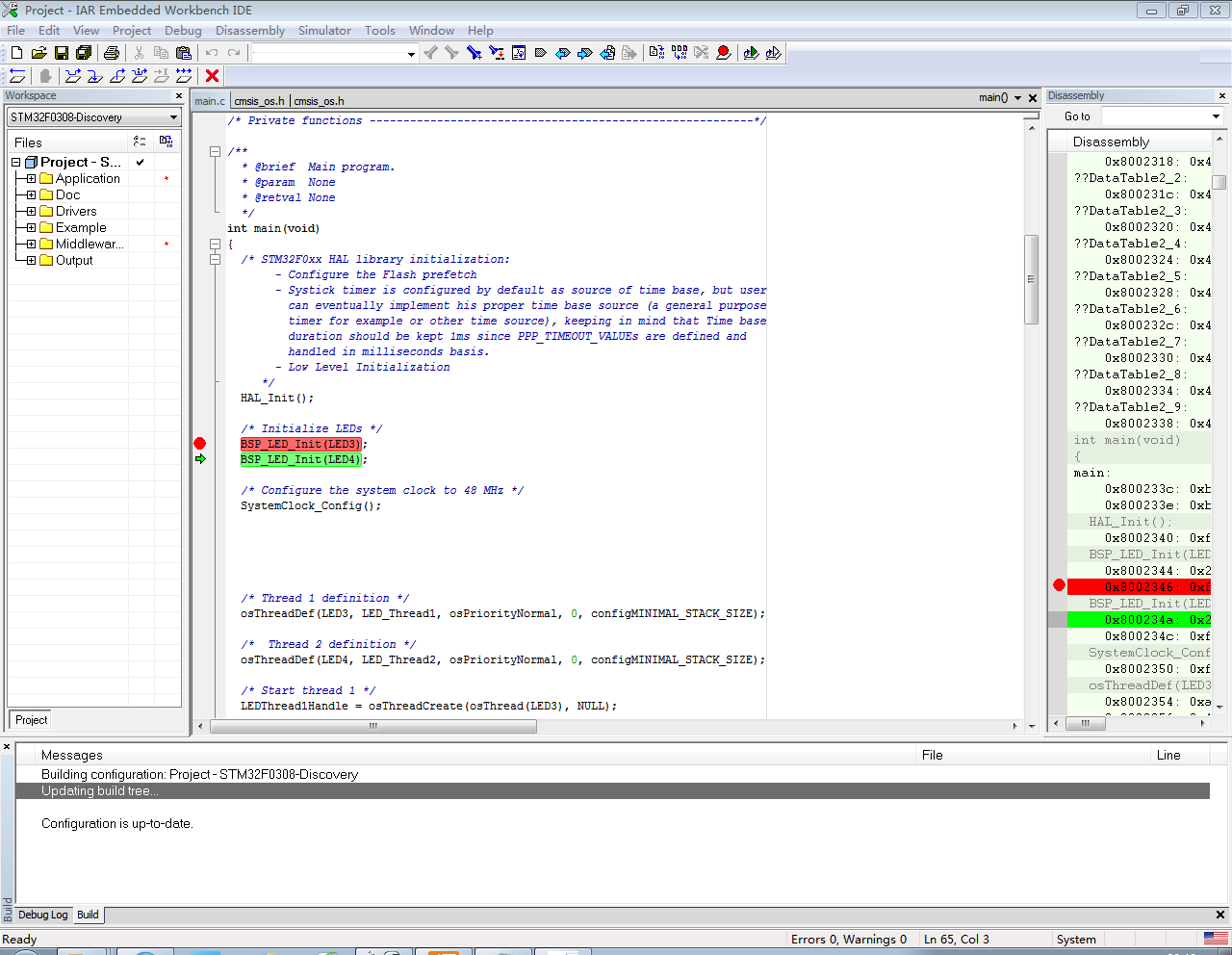
Task: Expand the Example folder
Action: 31,227
